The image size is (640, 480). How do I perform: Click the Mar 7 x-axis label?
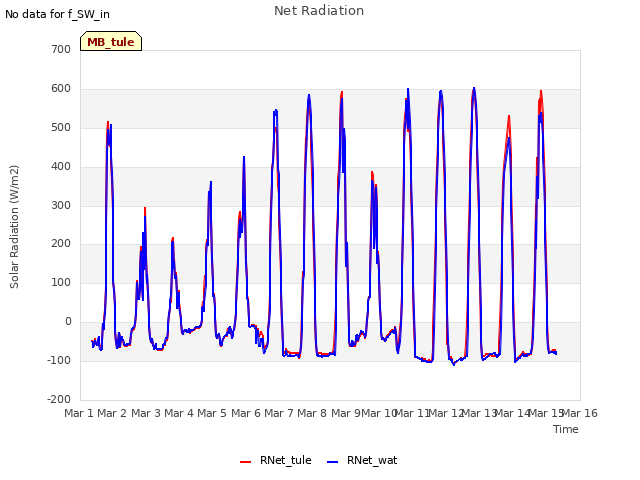point(279,413)
